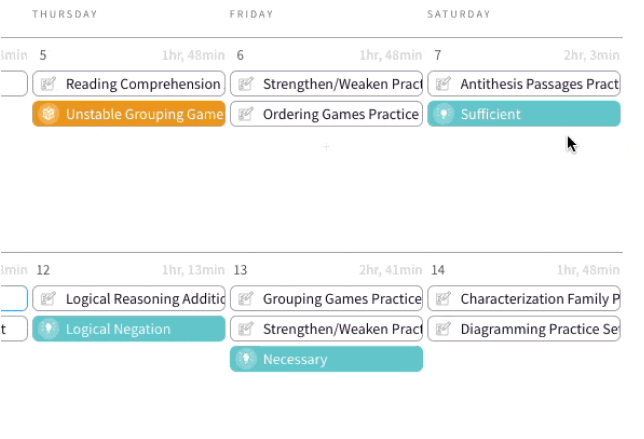Click pencil icon on Diagramming Practice Set

click(x=443, y=329)
